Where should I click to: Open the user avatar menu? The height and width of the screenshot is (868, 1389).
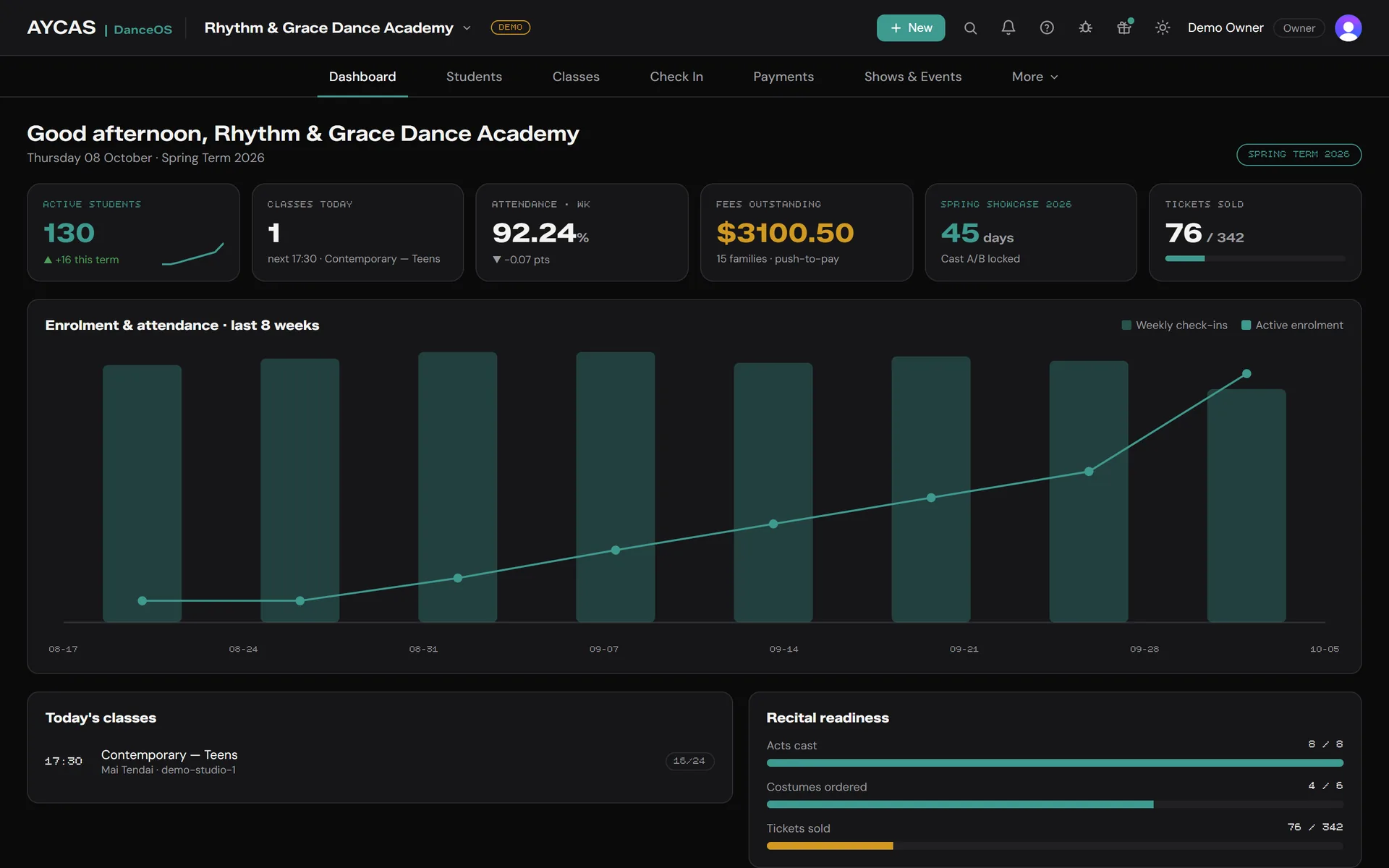(1348, 28)
